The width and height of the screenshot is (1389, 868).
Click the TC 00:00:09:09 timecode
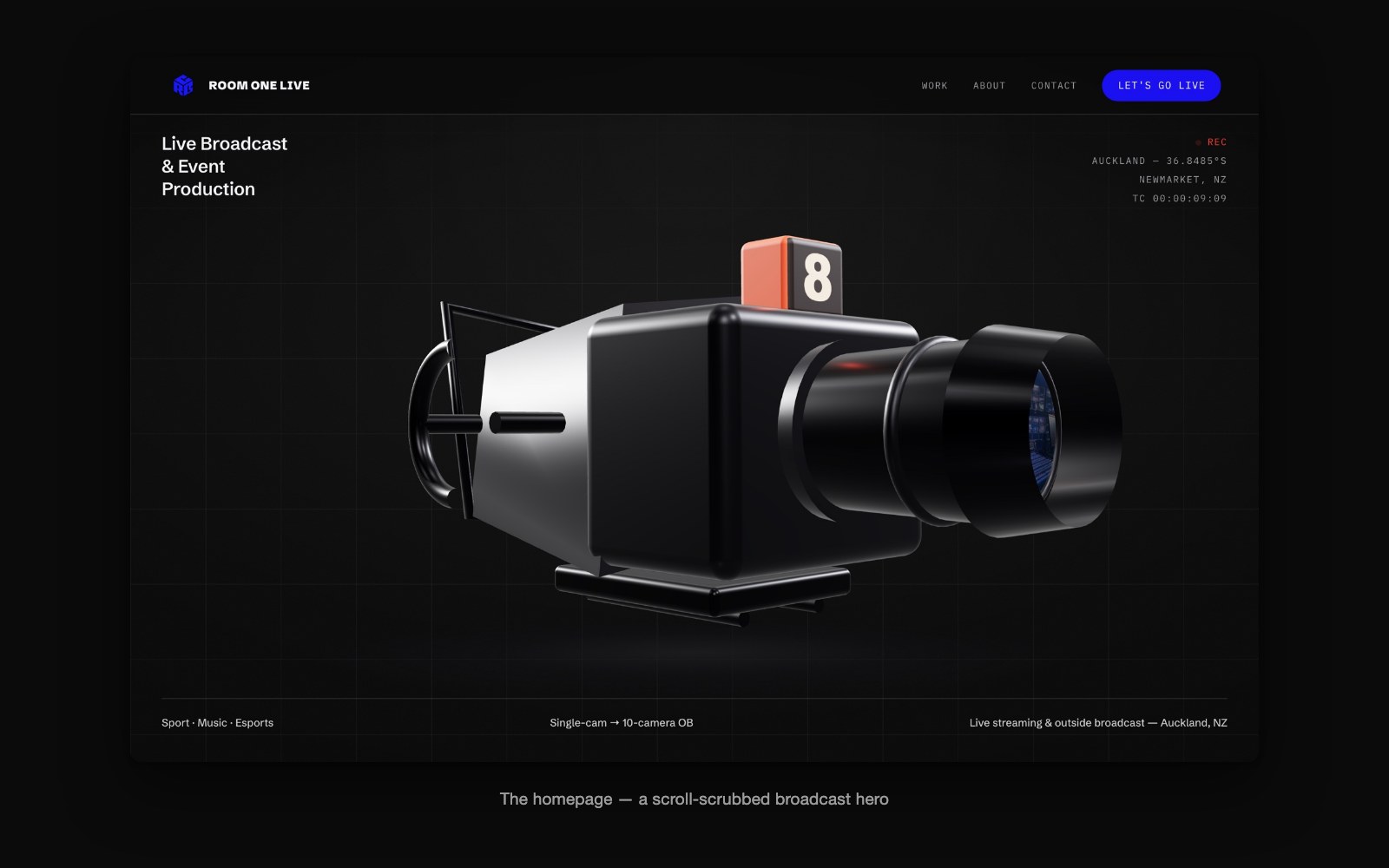[1179, 199]
